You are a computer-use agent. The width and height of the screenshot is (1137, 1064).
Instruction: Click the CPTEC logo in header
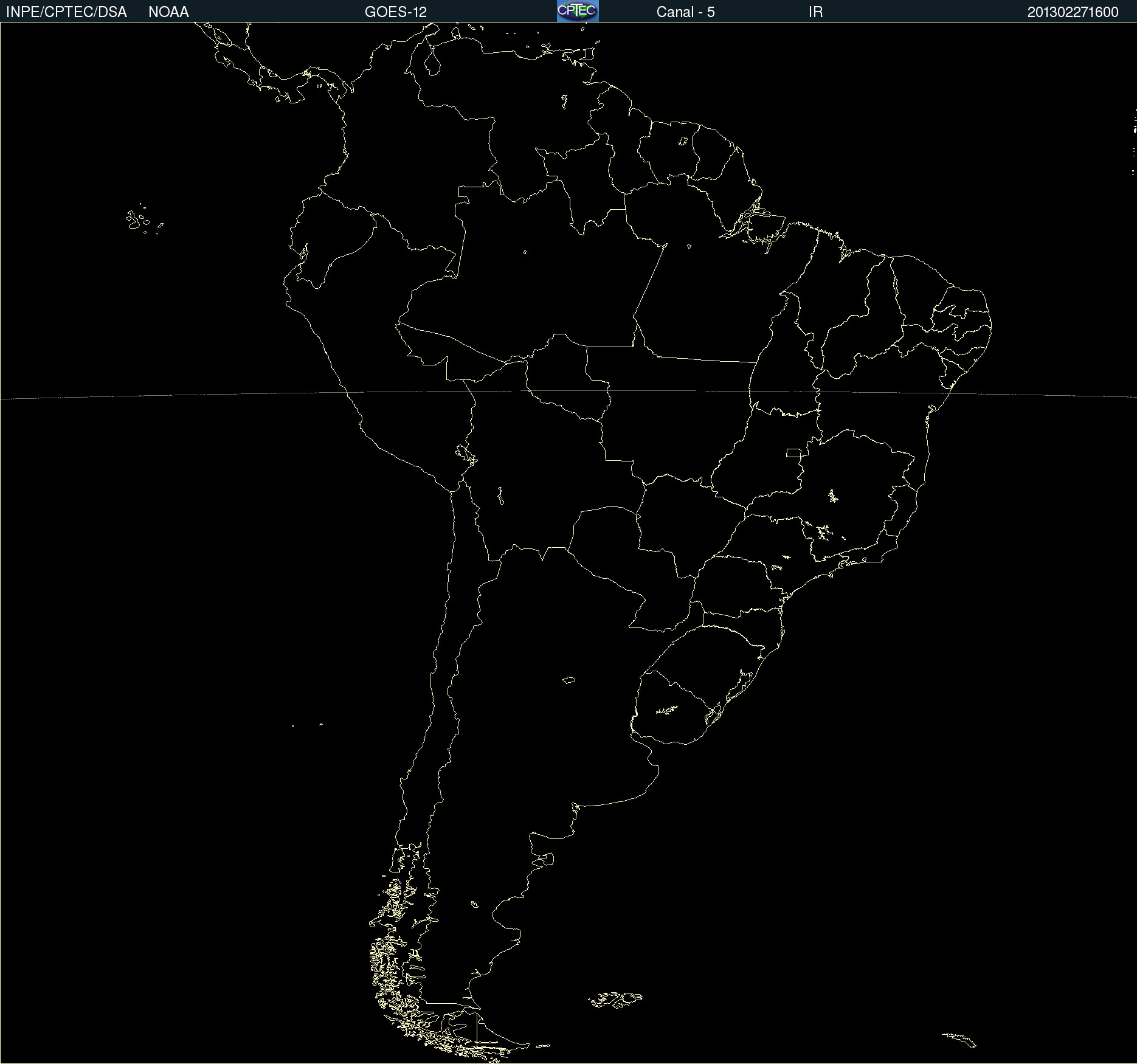pos(578,11)
